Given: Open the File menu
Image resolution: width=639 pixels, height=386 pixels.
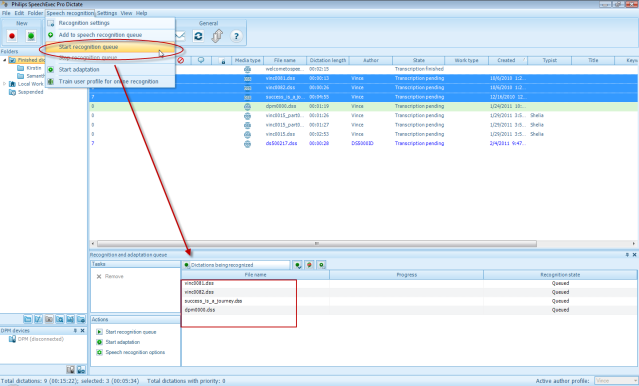Looking at the screenshot, I should tap(6, 13).
